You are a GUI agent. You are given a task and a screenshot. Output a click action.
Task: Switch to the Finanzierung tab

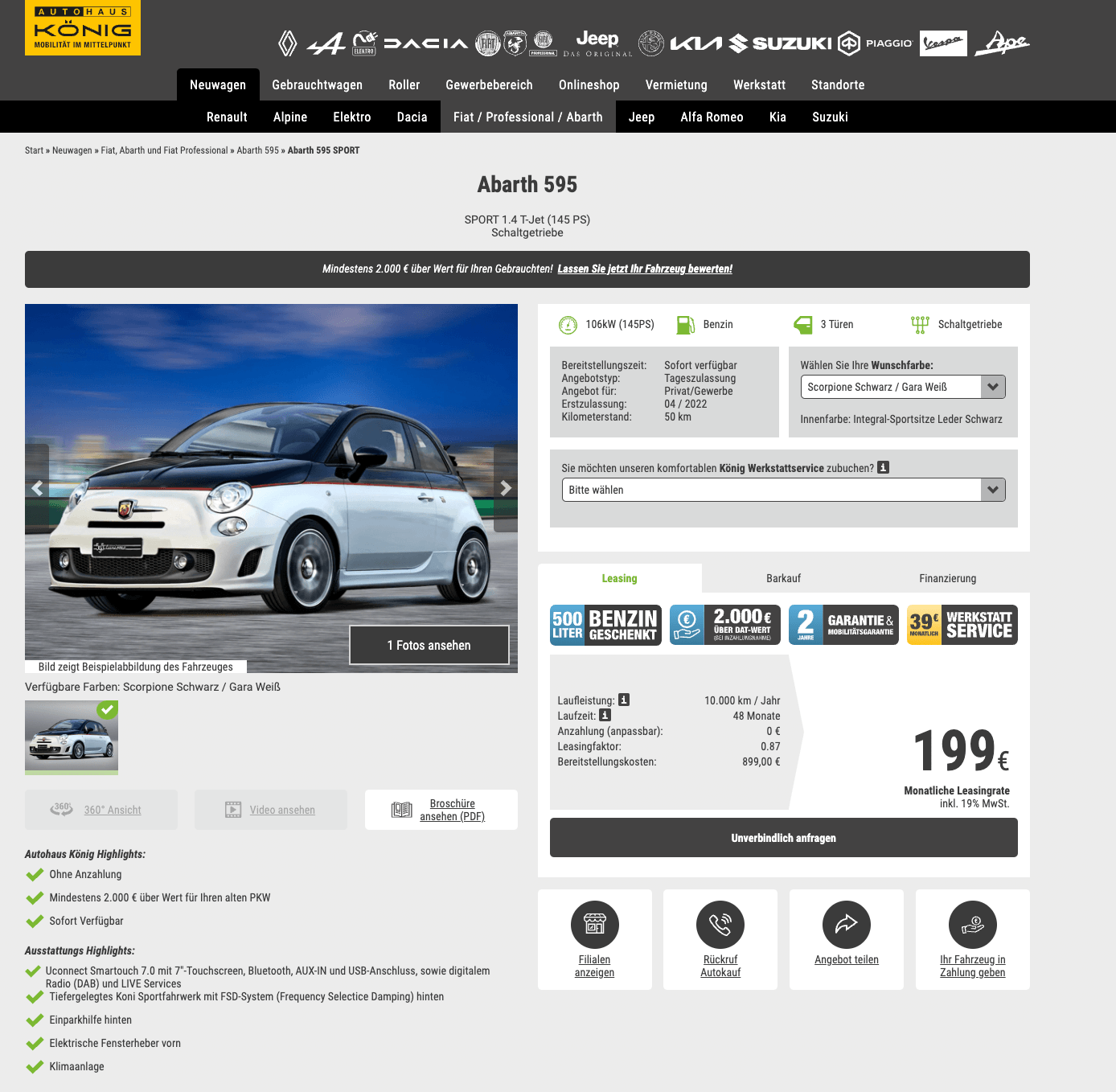point(948,578)
